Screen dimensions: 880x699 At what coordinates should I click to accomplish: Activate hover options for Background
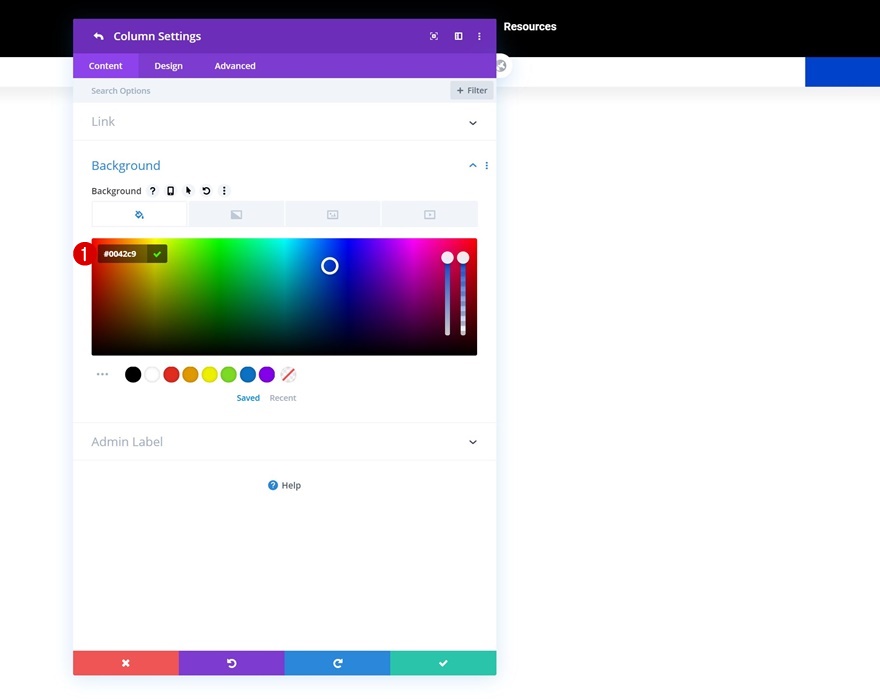[188, 190]
